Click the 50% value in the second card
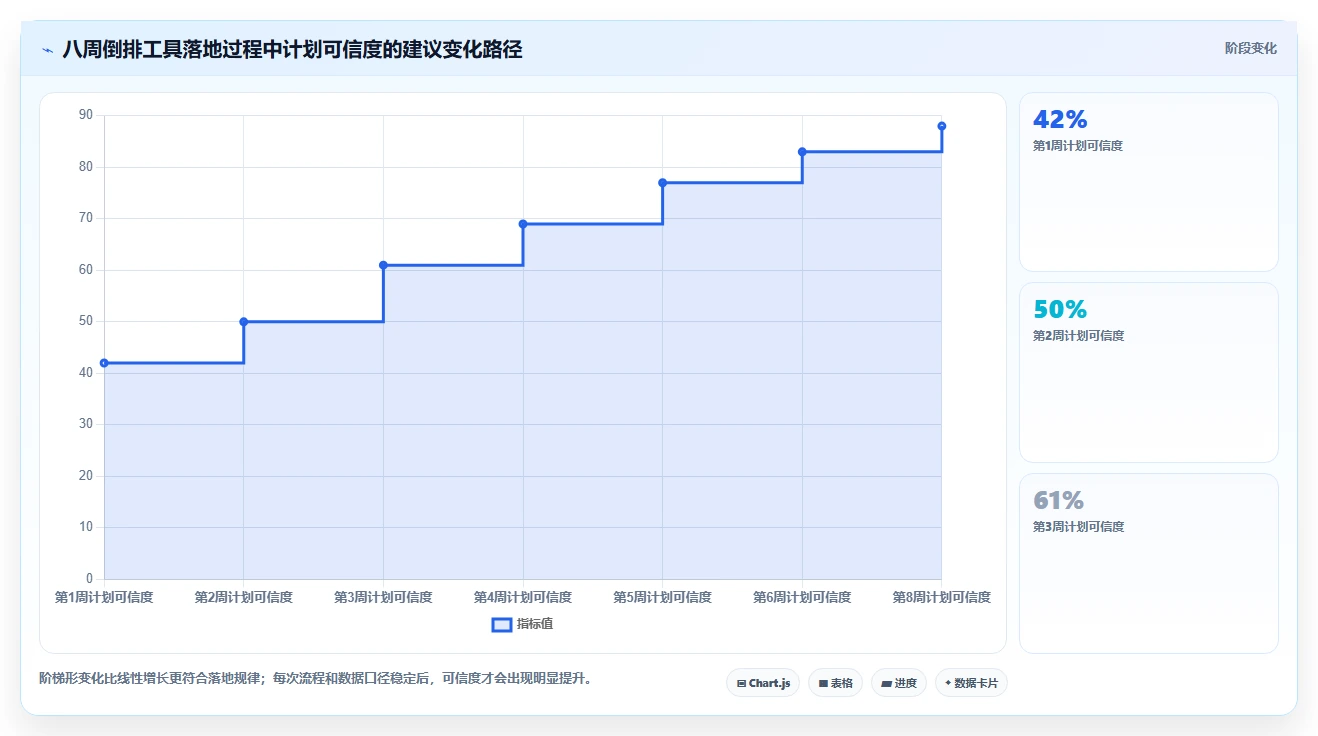This screenshot has width=1318, height=736. coord(1060,310)
